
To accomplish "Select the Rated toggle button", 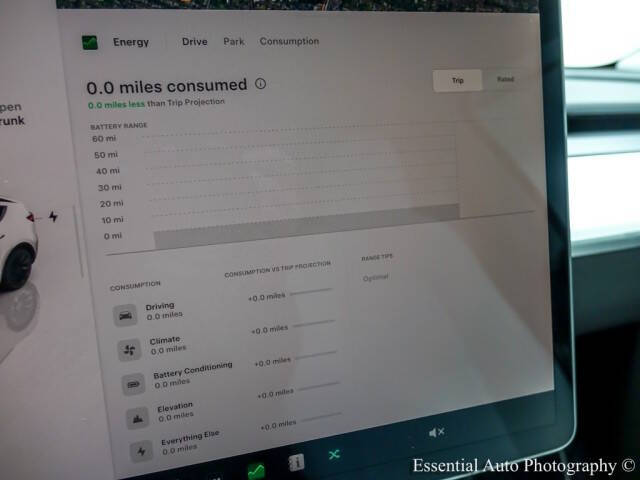I will (505, 79).
